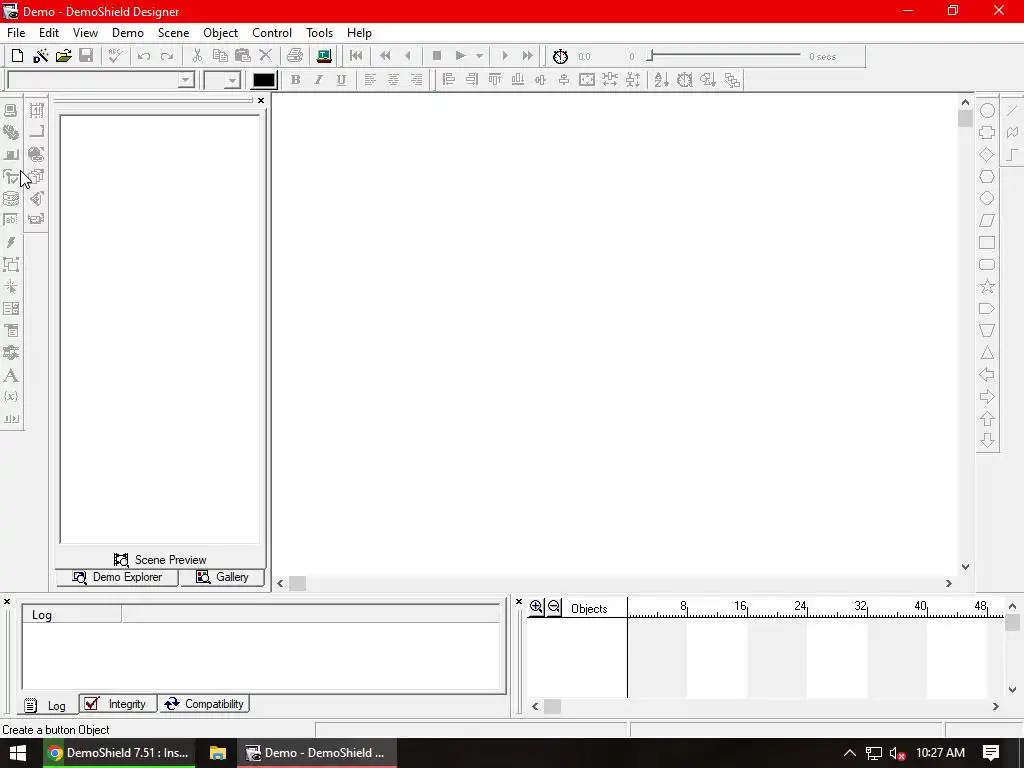Open a demo using the folder icon
Viewport: 1024px width, 768px height.
[63, 56]
